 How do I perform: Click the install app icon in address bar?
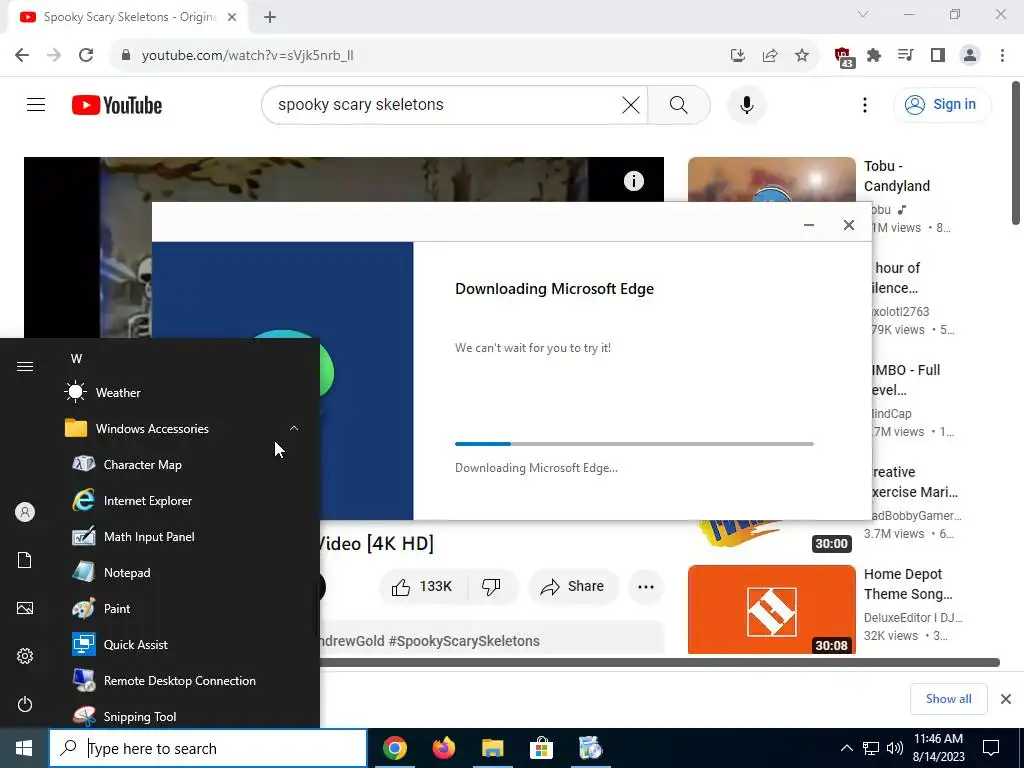click(737, 56)
